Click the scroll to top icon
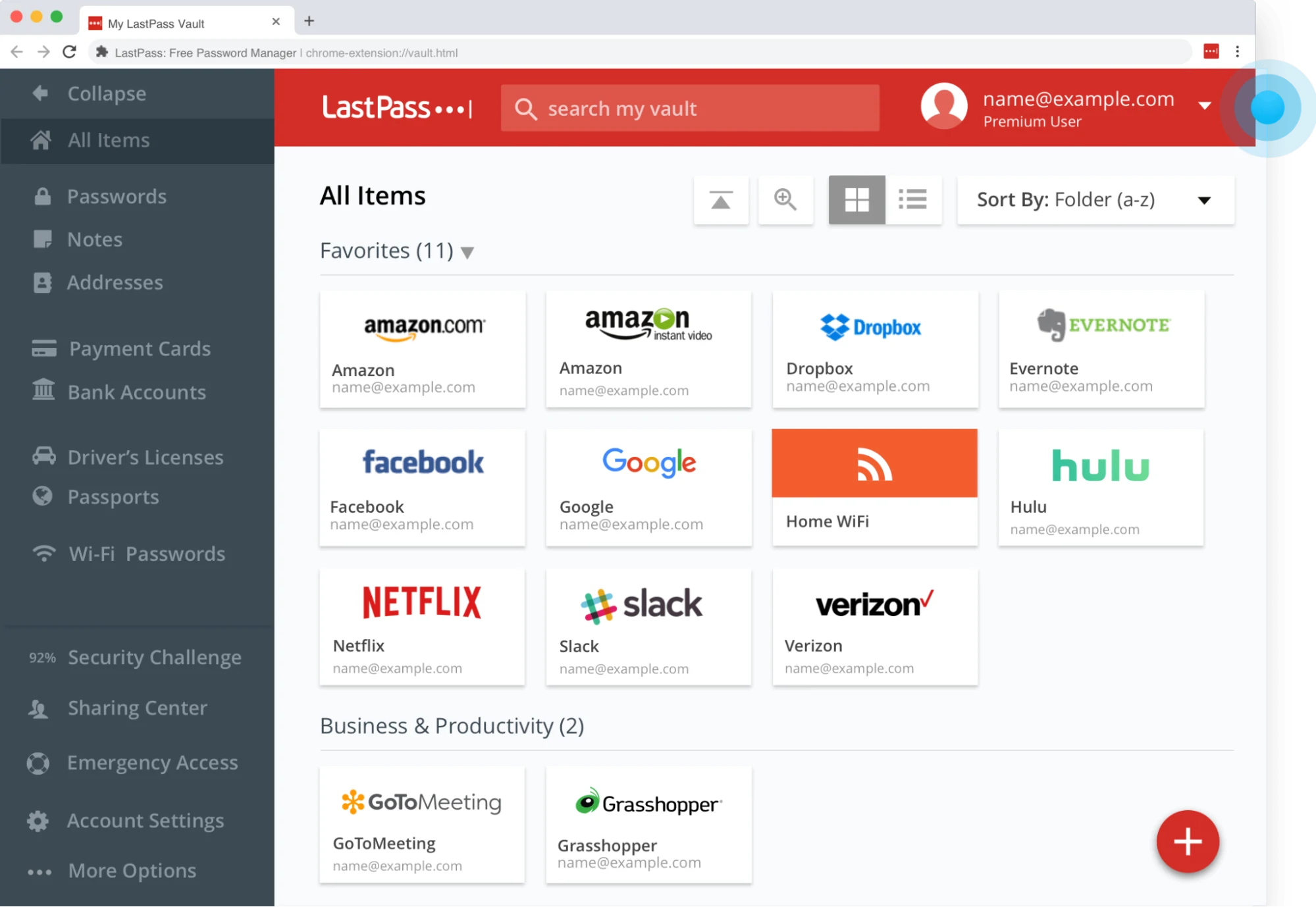 [720, 198]
